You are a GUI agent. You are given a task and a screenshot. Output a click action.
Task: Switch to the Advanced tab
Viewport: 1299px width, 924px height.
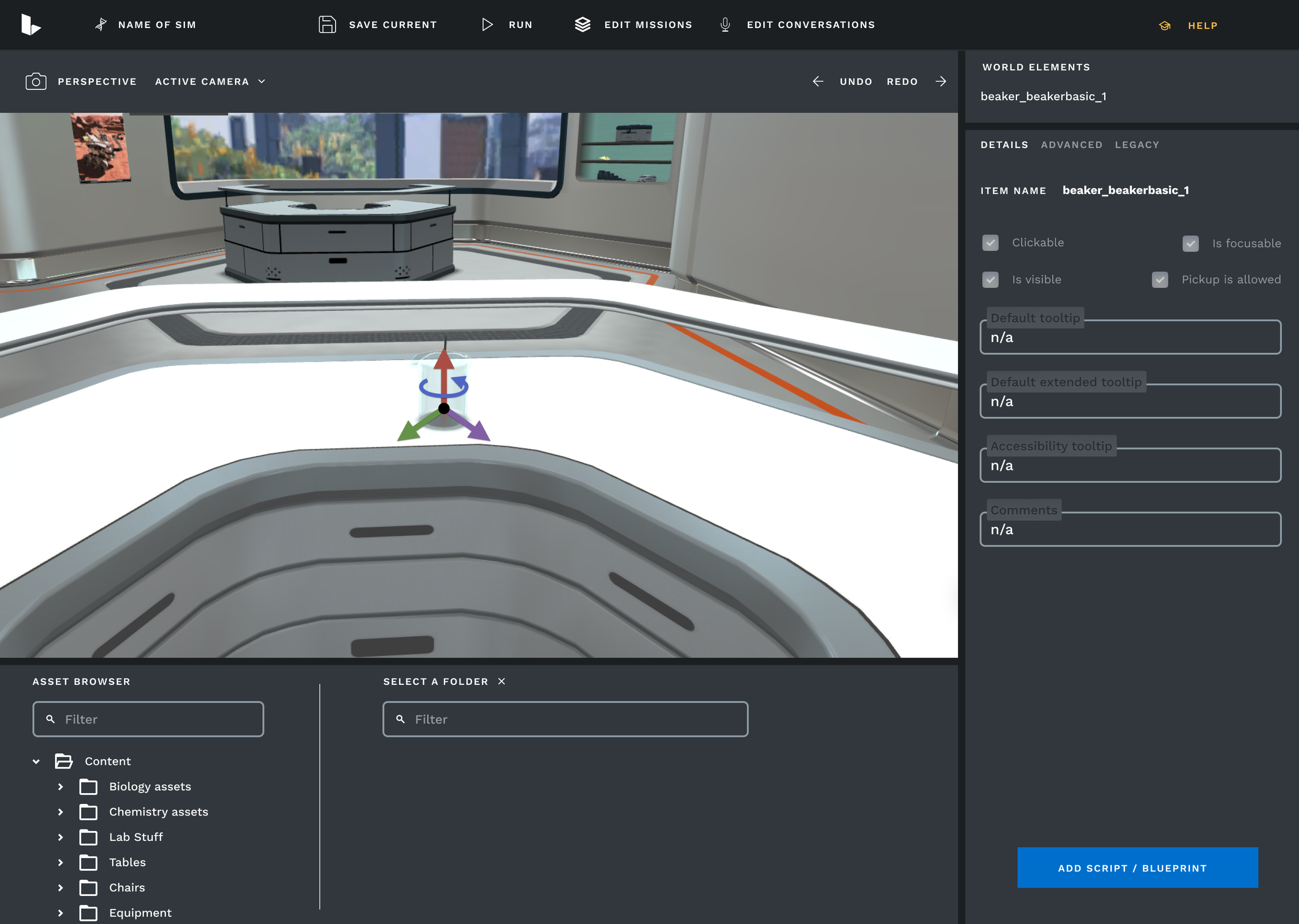click(x=1071, y=144)
